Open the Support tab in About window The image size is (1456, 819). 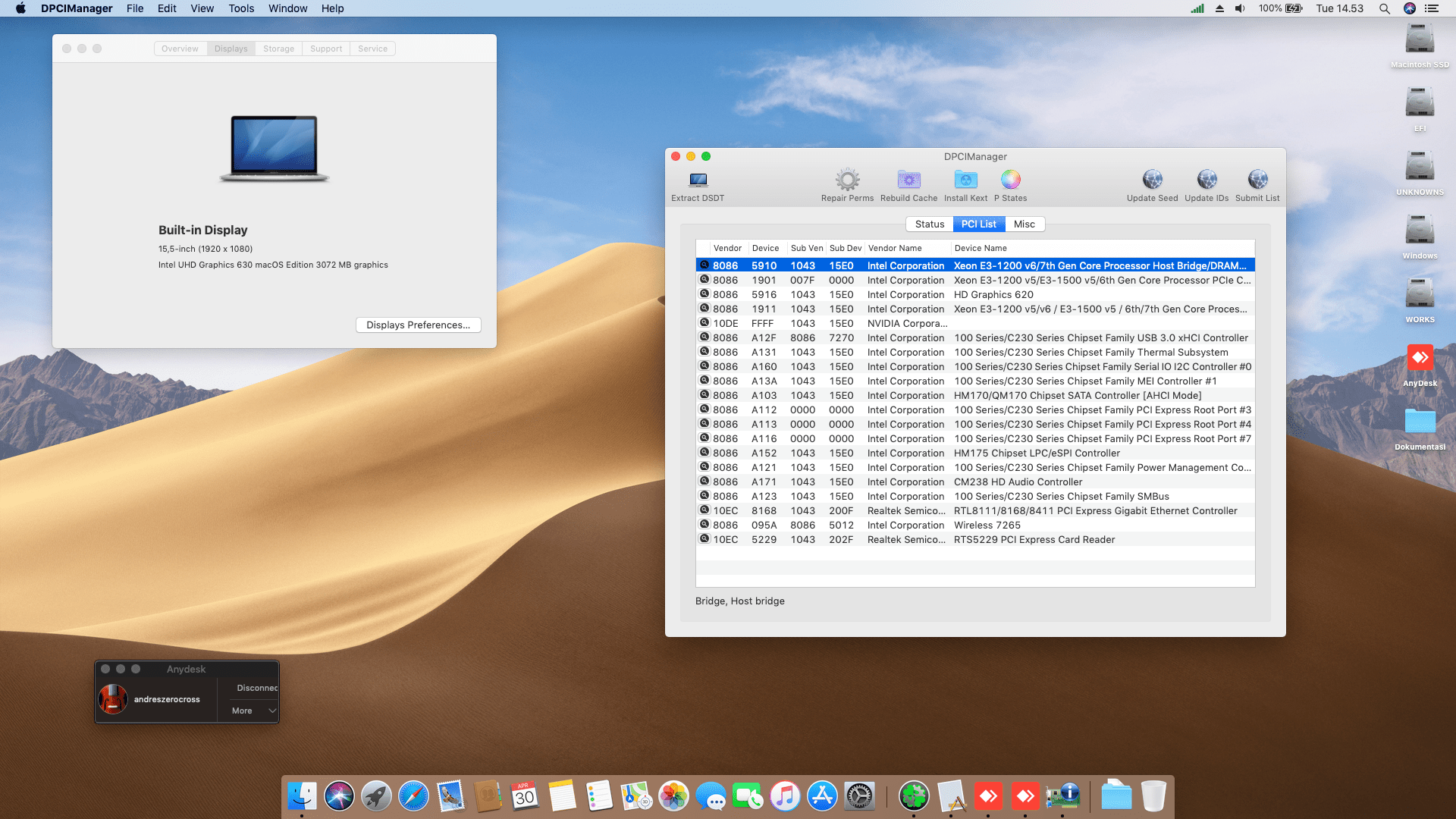[x=326, y=49]
